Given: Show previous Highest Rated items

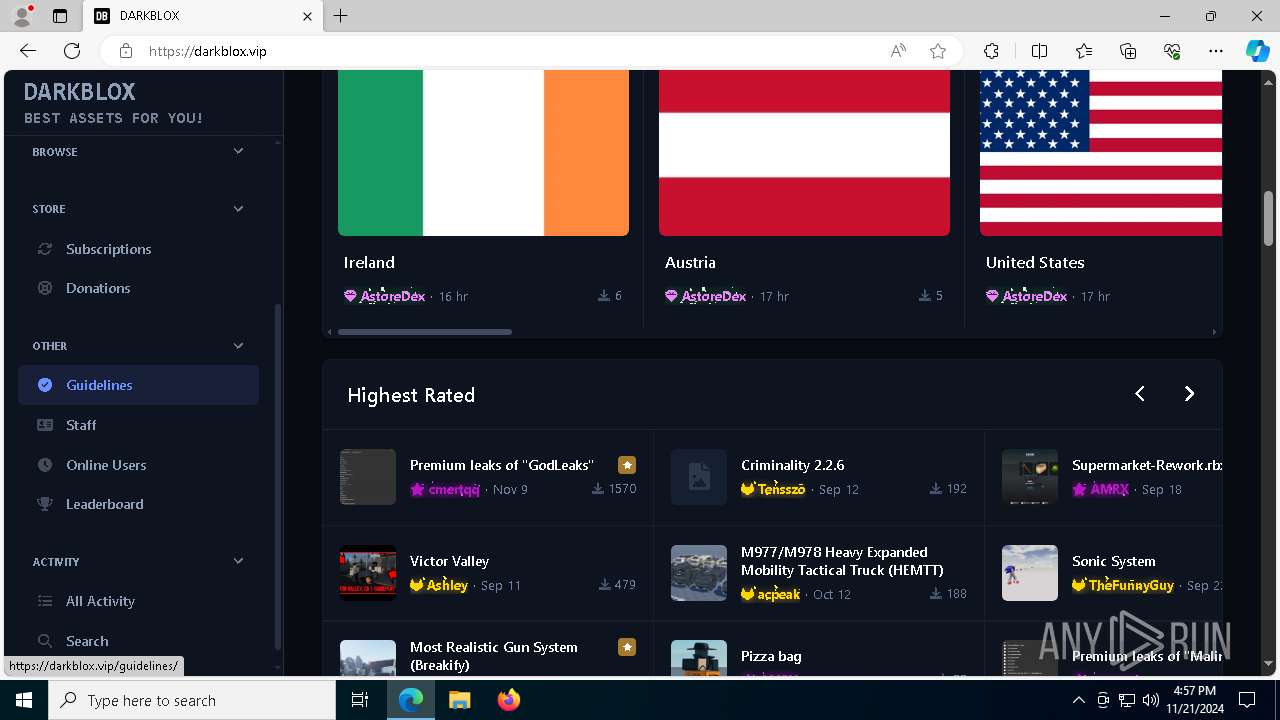Looking at the screenshot, I should coord(1140,394).
